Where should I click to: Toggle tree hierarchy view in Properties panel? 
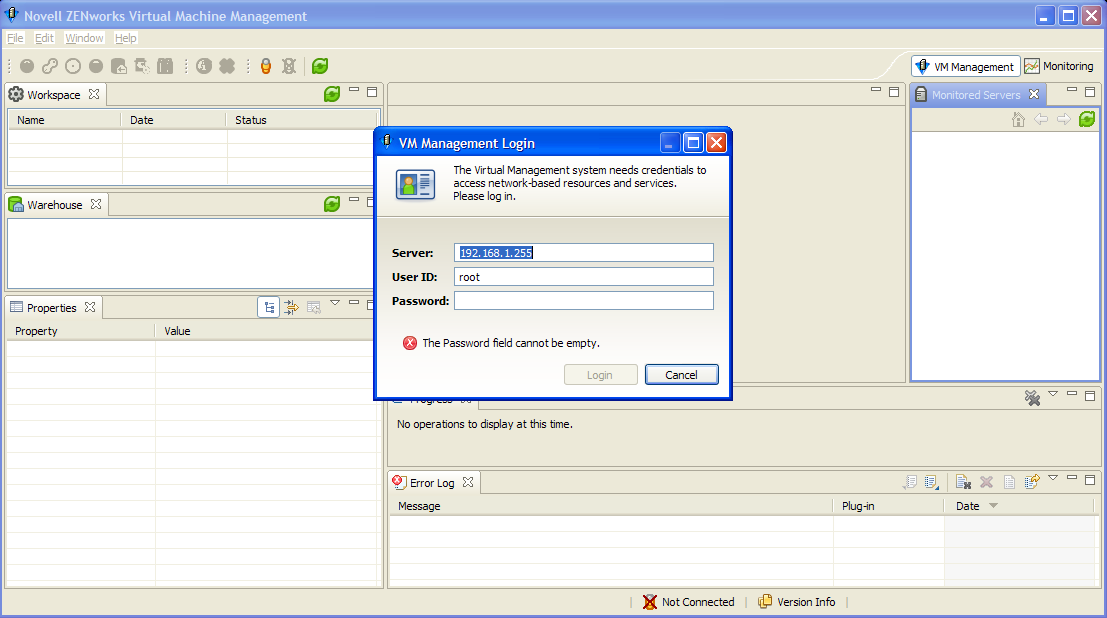point(268,306)
